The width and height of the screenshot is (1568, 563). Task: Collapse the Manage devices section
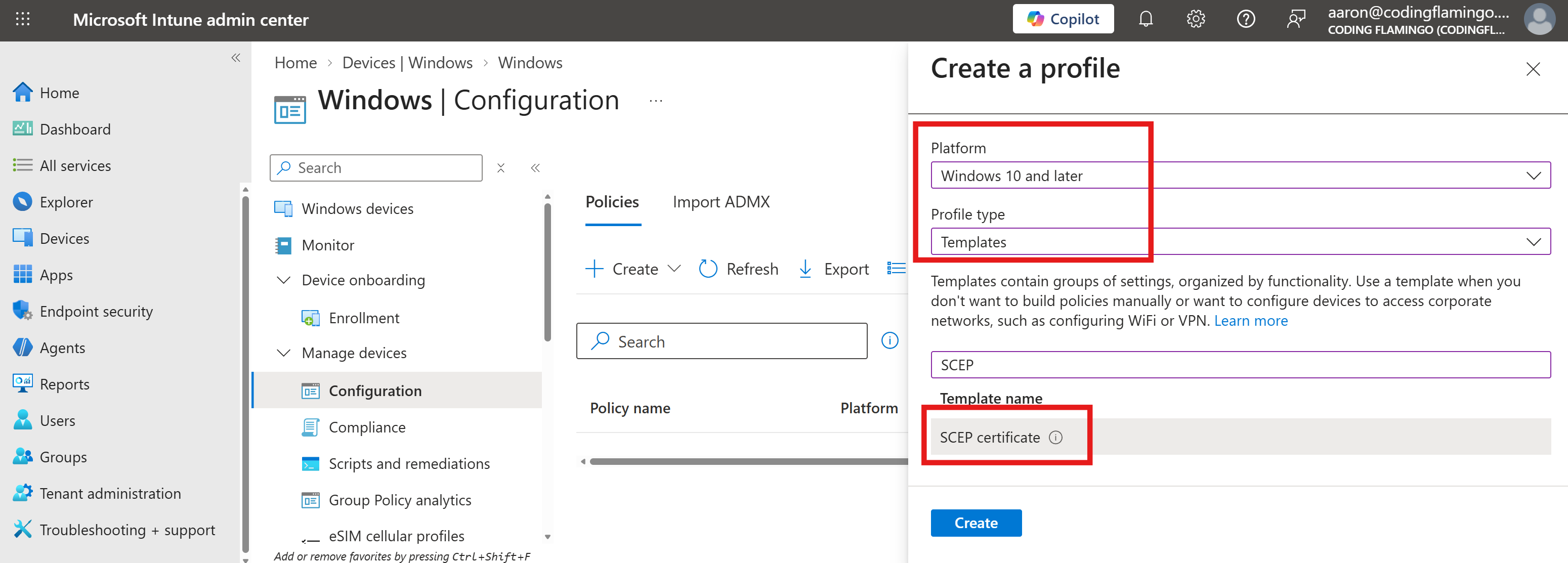[x=284, y=353]
